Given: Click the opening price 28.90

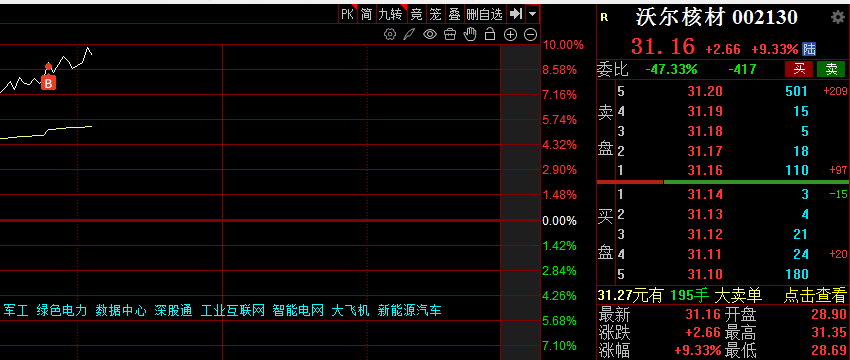Looking at the screenshot, I should pos(828,314).
